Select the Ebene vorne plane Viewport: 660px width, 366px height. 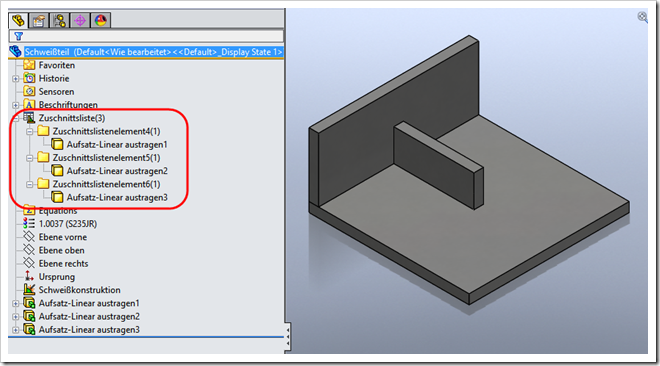[63, 237]
